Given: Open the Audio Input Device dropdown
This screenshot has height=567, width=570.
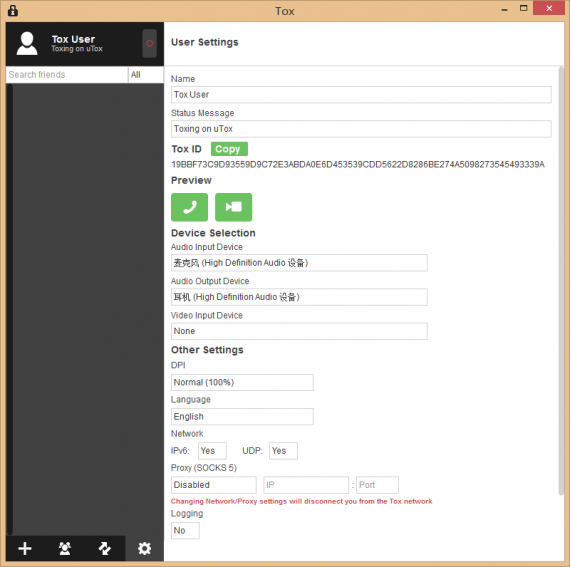Looking at the screenshot, I should (x=299, y=263).
